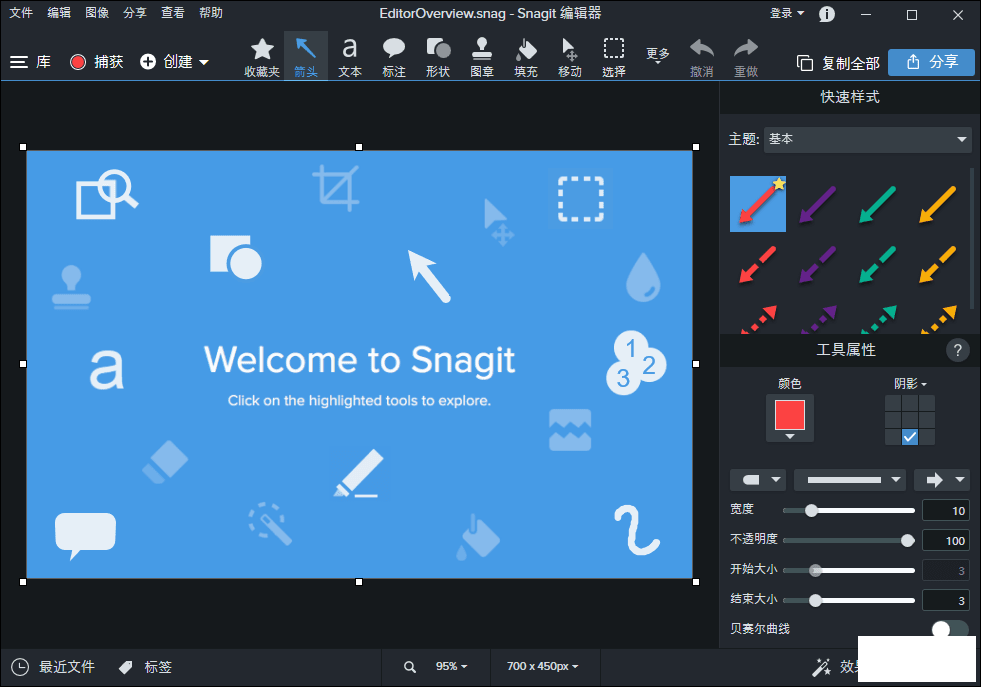
Task: Select the Stamp (图章) tool
Action: [x=482, y=58]
